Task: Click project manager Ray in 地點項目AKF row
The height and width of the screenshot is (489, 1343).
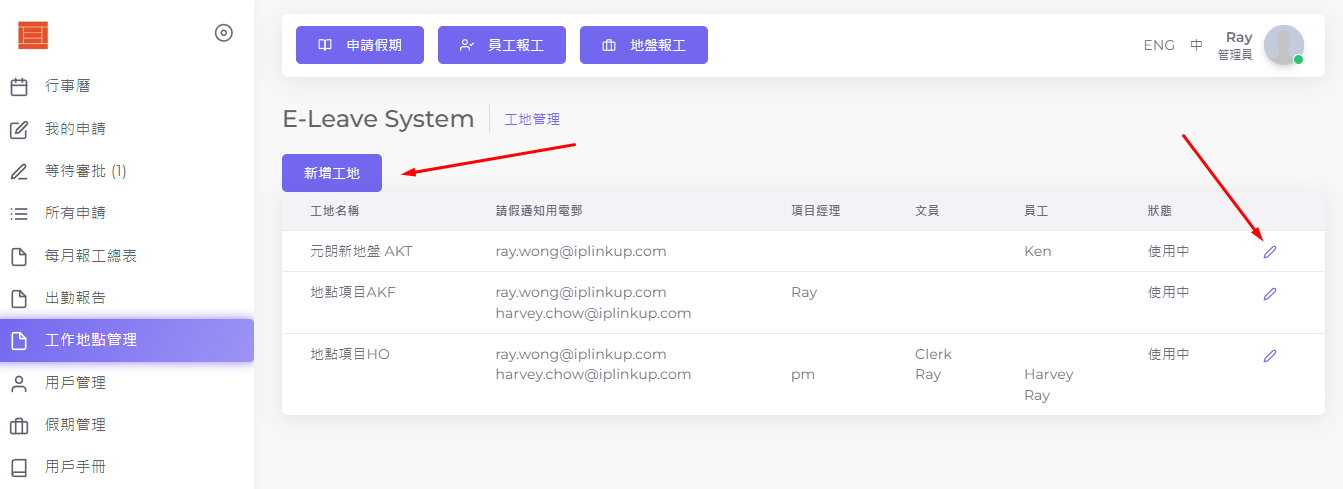Action: 804,292
